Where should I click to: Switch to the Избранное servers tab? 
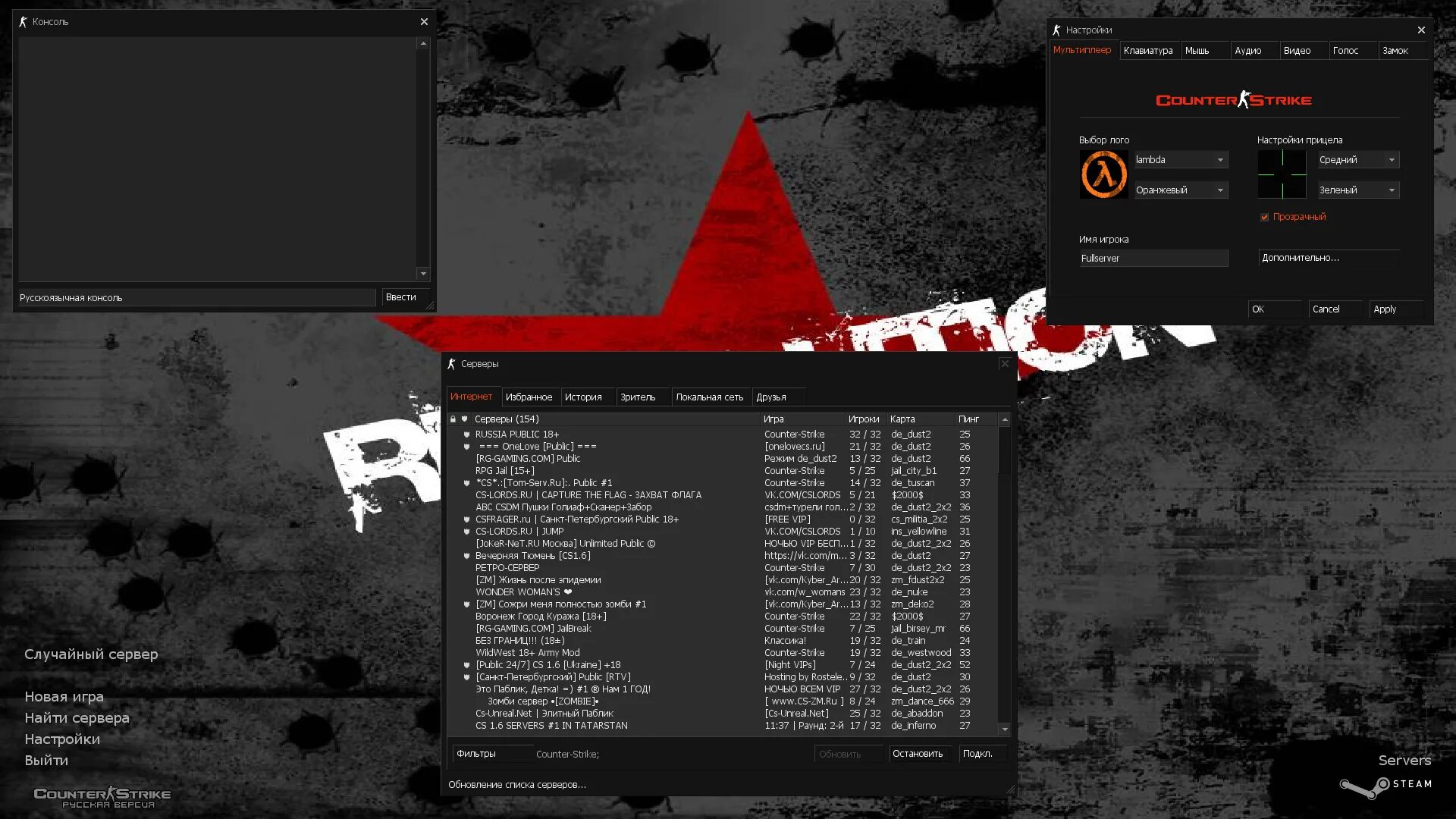tap(529, 397)
